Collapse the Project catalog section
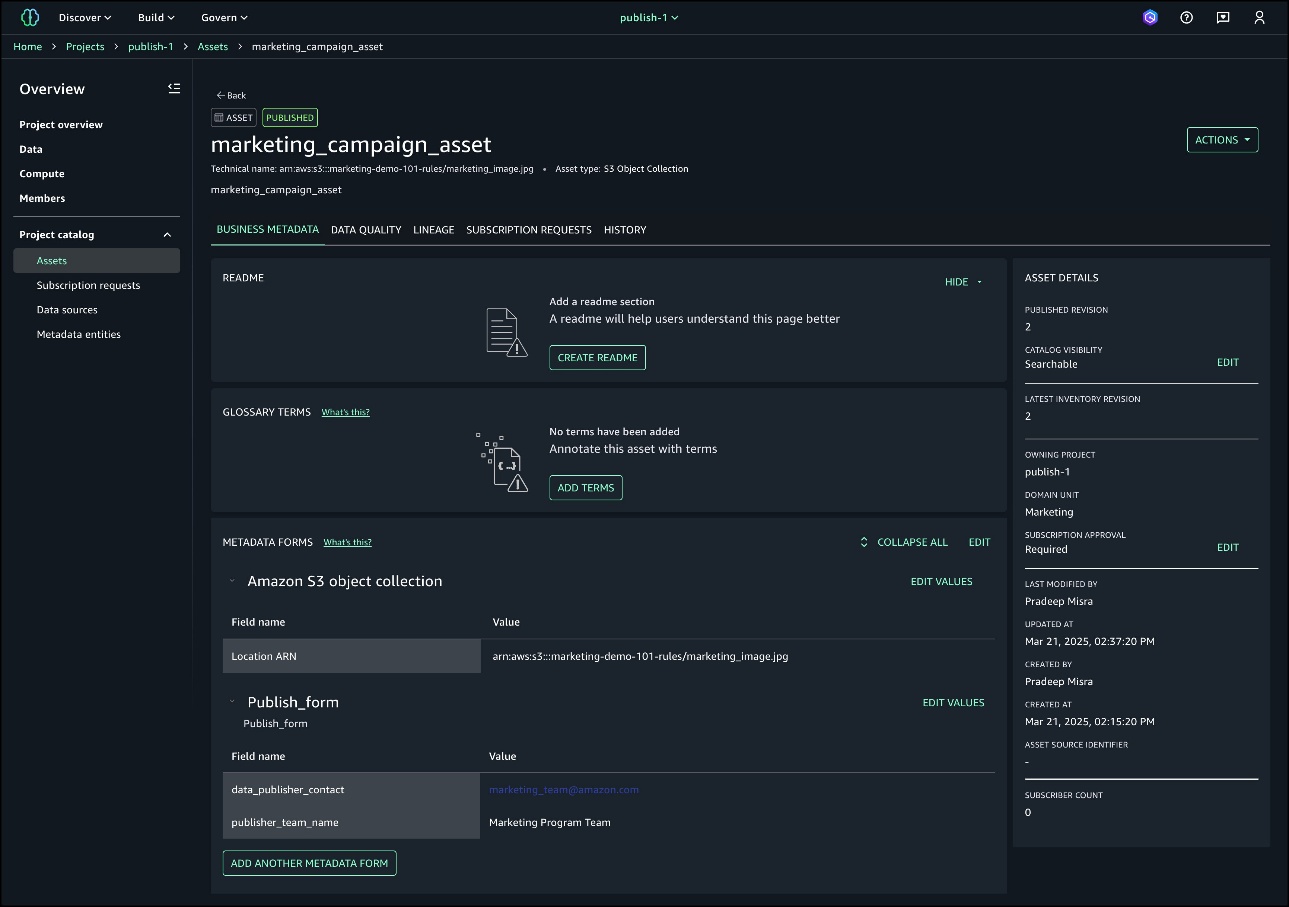The height and width of the screenshot is (907, 1289). pos(167,235)
